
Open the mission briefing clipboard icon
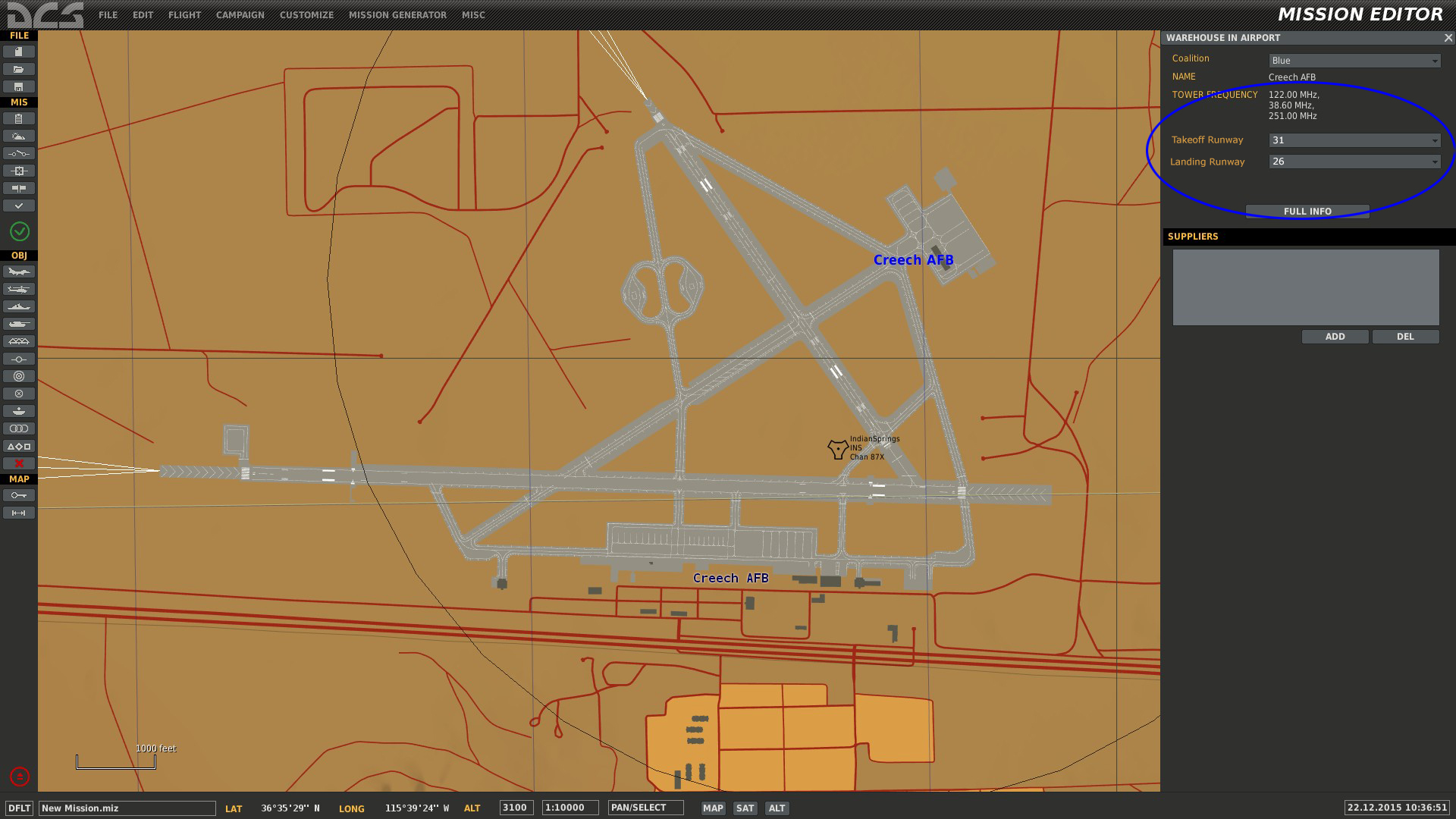(x=19, y=118)
